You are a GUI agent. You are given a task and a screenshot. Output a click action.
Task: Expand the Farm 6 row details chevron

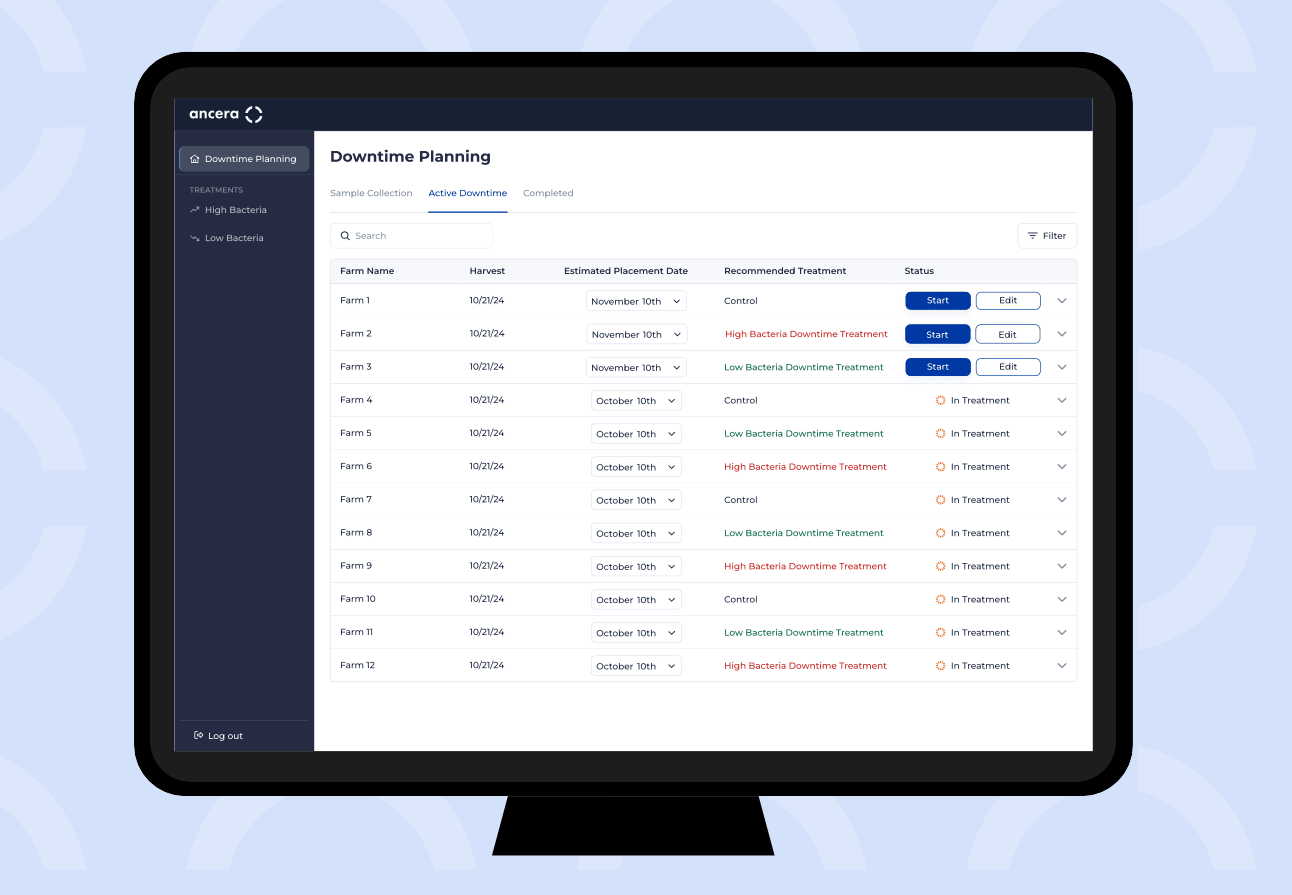(x=1062, y=467)
